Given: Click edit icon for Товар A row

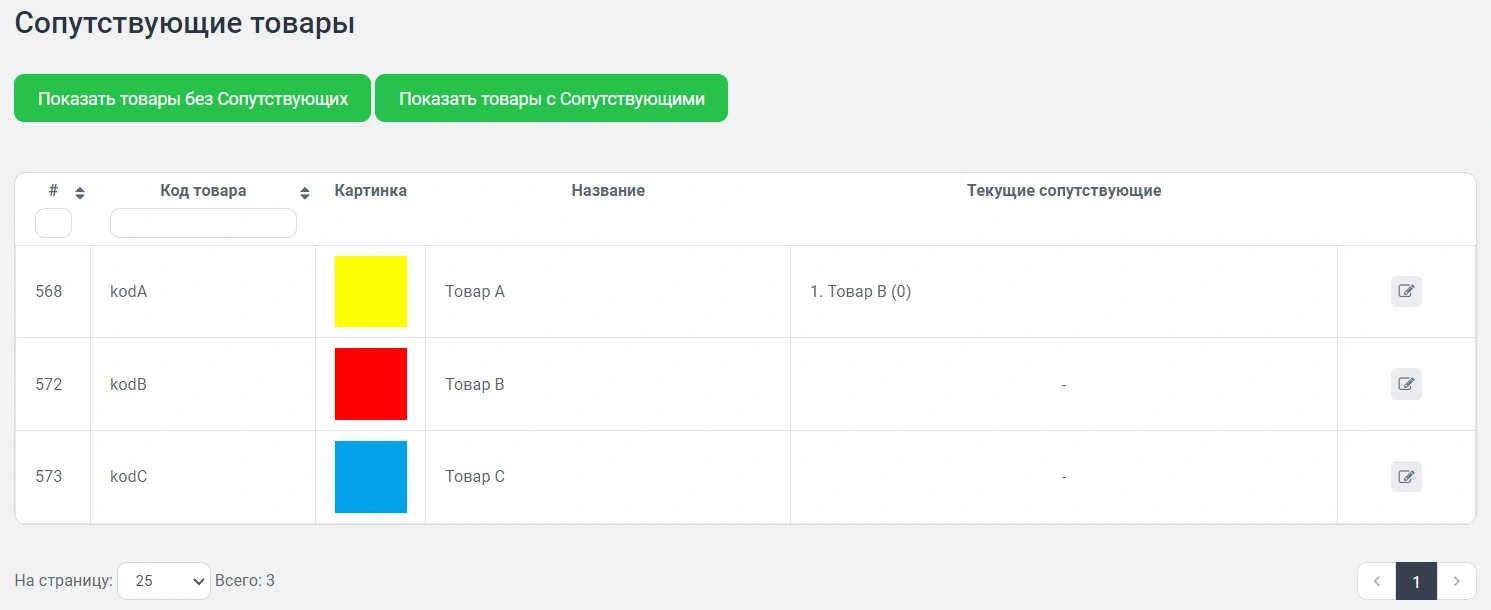Looking at the screenshot, I should click(1406, 291).
